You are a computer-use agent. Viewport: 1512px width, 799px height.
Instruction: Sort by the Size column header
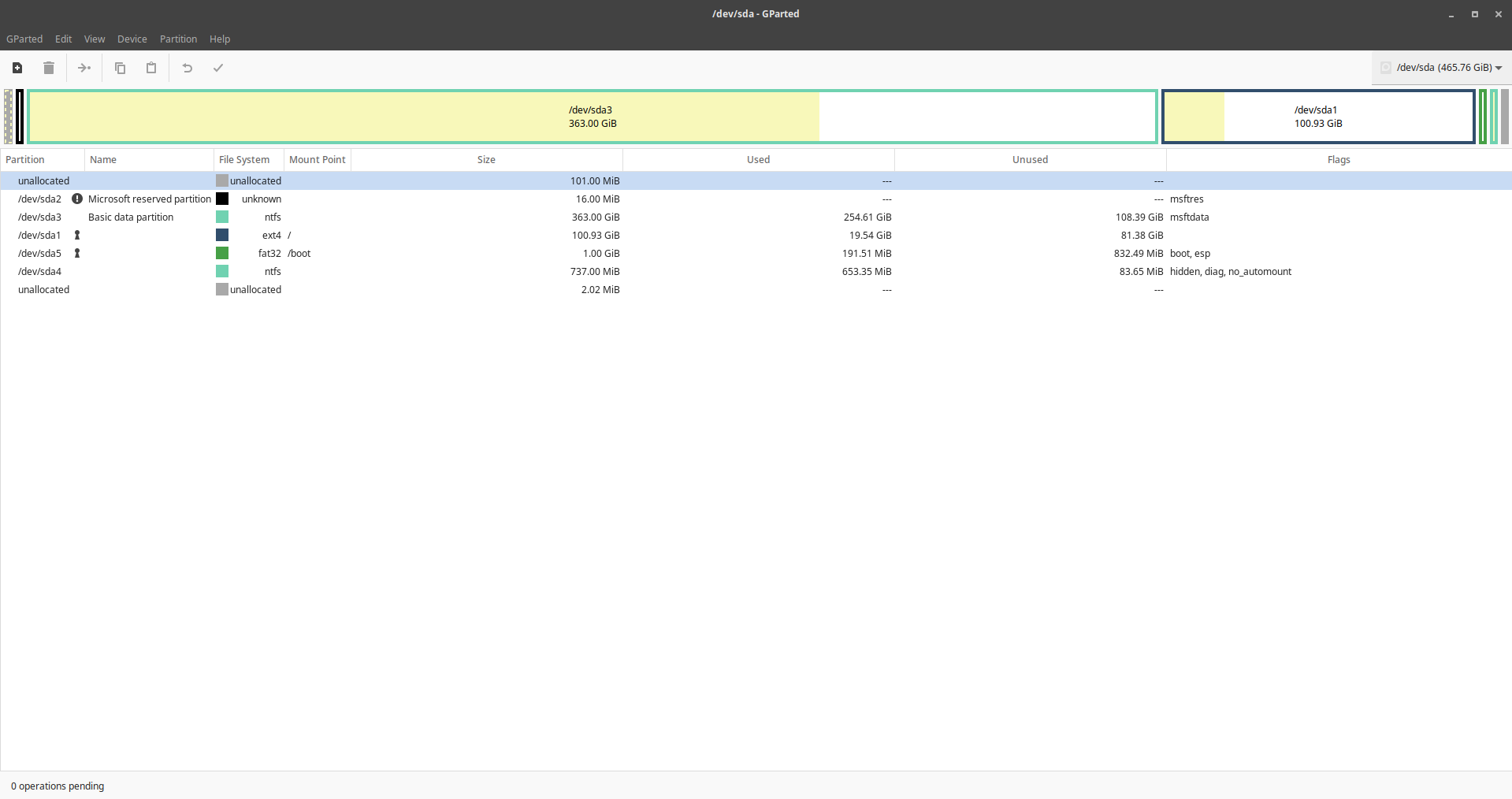(x=486, y=159)
